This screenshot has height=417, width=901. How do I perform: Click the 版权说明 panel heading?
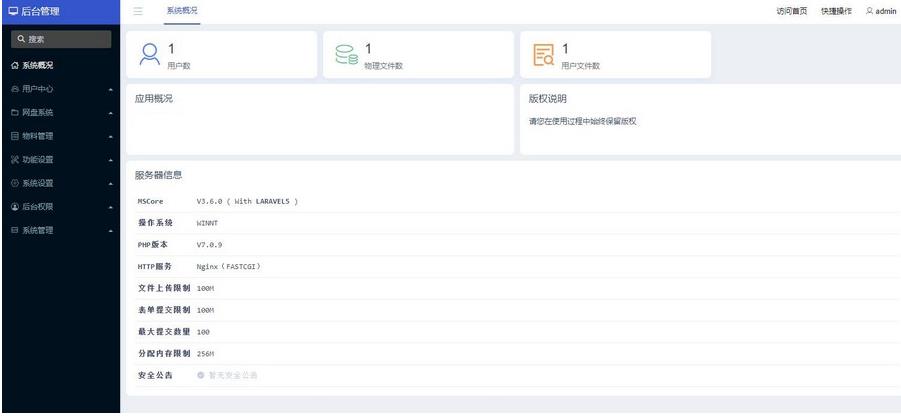tap(548, 99)
